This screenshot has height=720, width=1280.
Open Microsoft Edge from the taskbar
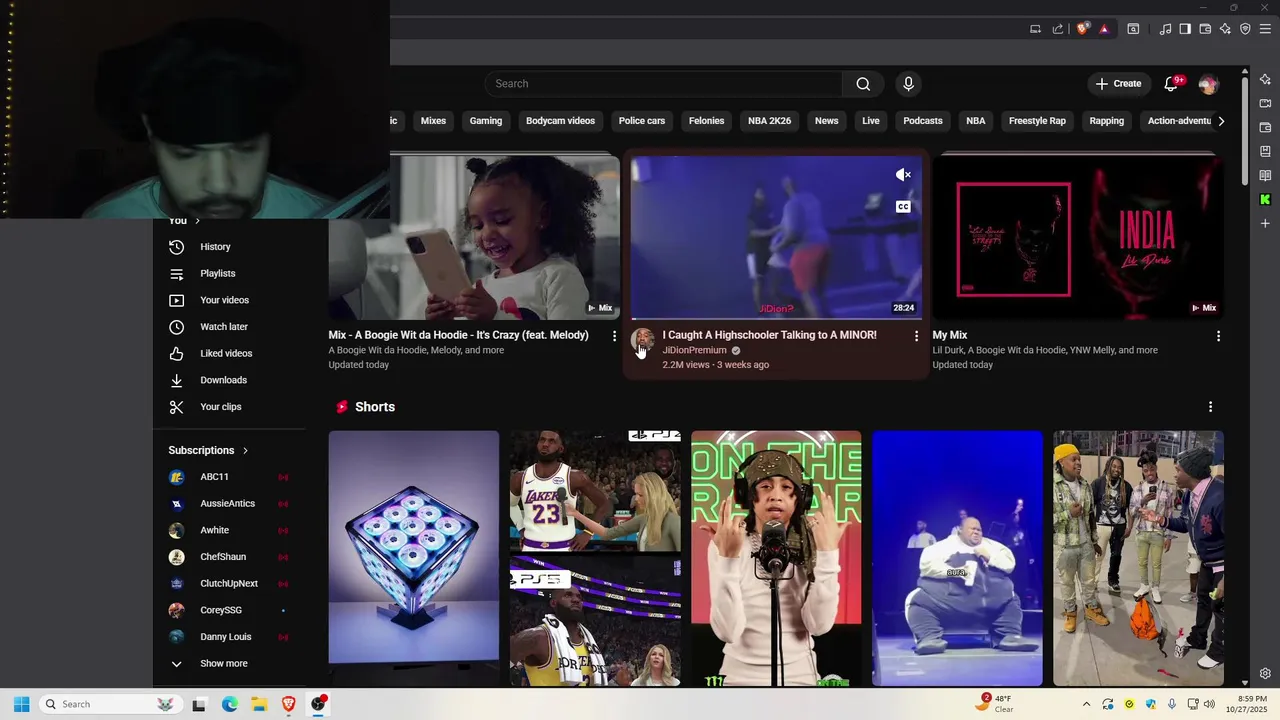(x=229, y=704)
